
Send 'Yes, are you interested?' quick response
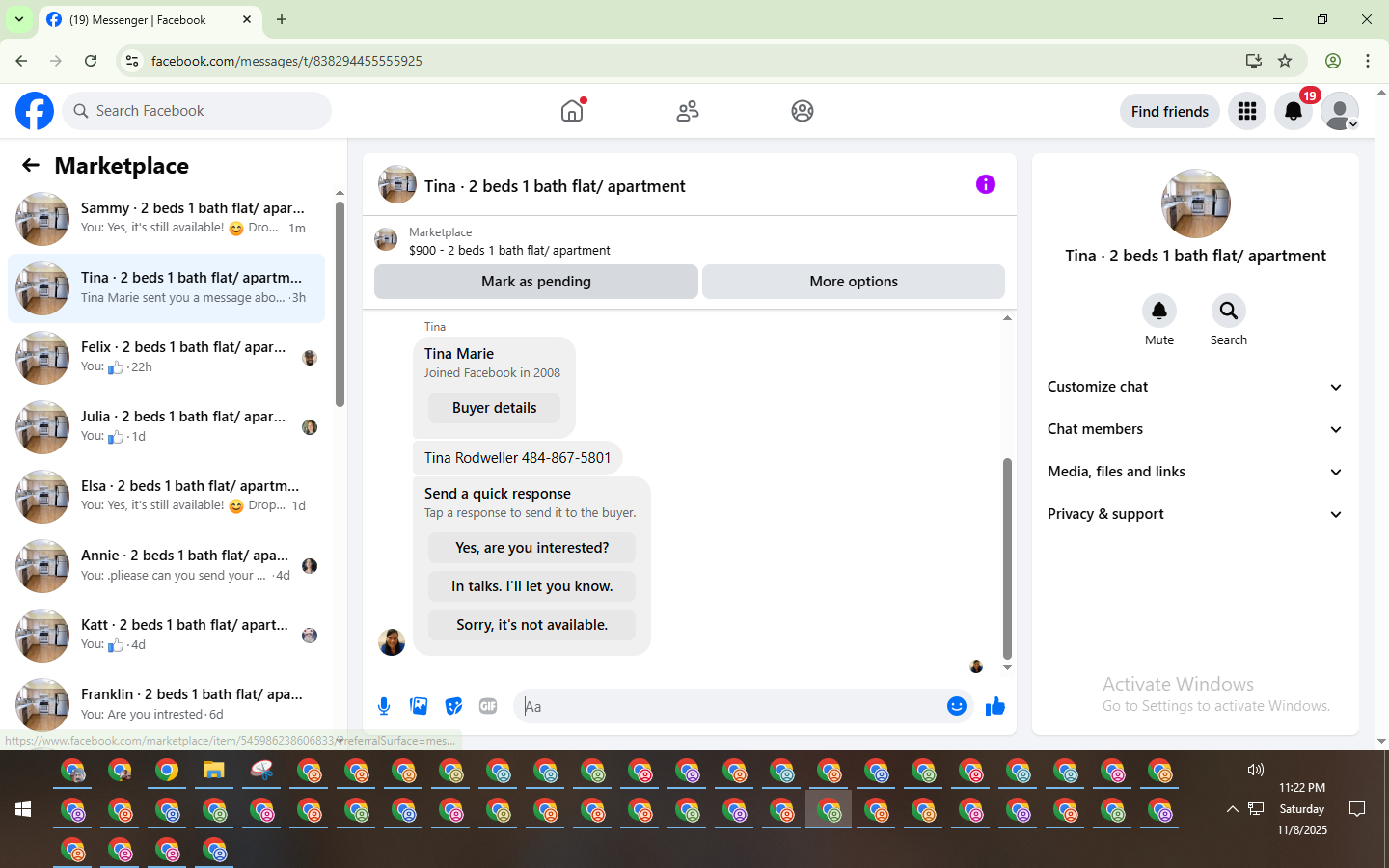pyautogui.click(x=532, y=548)
